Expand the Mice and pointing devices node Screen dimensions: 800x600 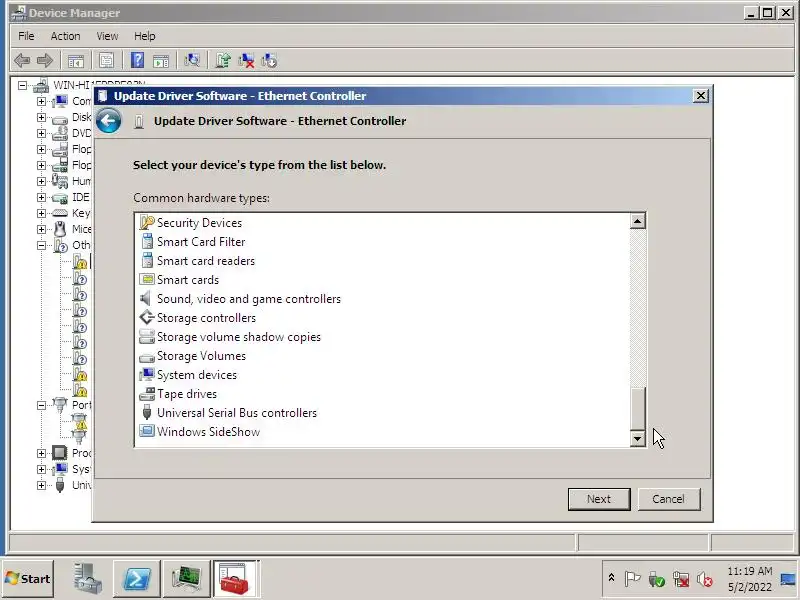pyautogui.click(x=41, y=229)
